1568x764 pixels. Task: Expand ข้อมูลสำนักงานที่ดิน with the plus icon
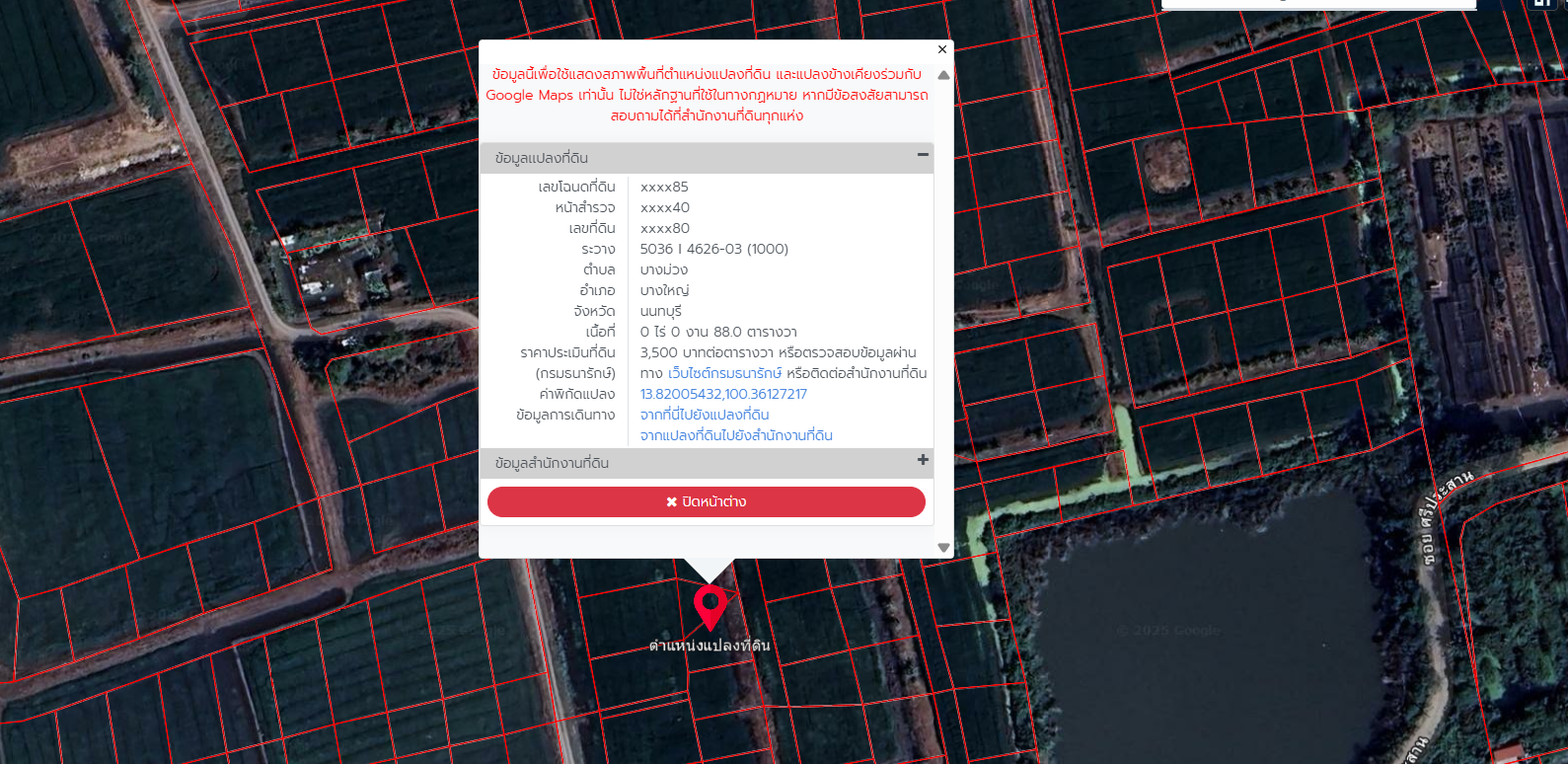[923, 460]
